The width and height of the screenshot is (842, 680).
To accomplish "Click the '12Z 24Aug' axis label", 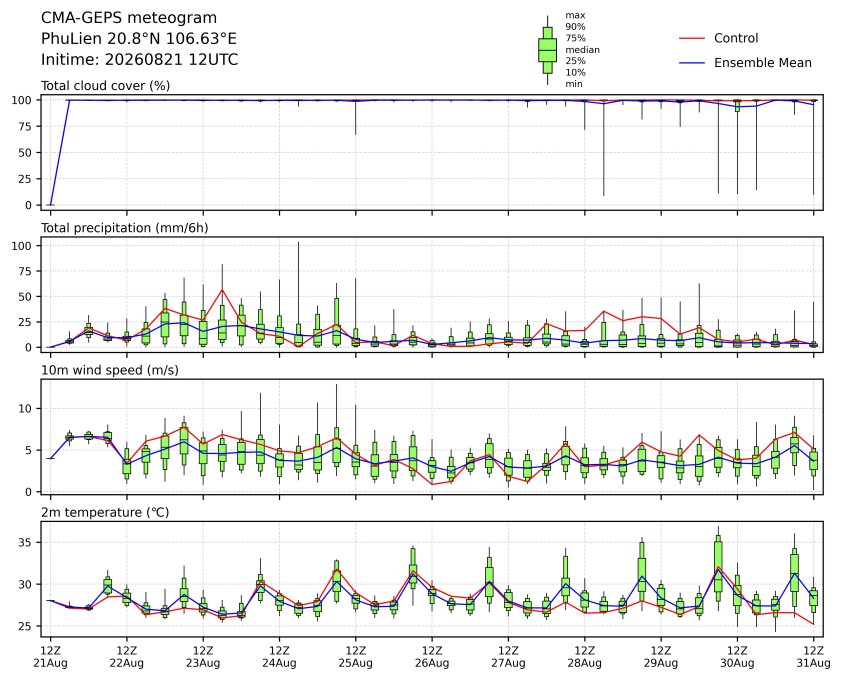I will point(279,657).
